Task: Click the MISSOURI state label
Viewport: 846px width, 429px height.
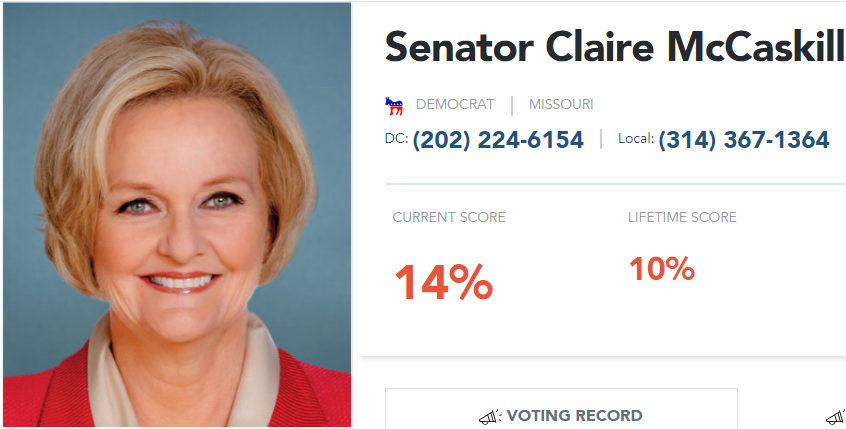Action: click(x=561, y=104)
